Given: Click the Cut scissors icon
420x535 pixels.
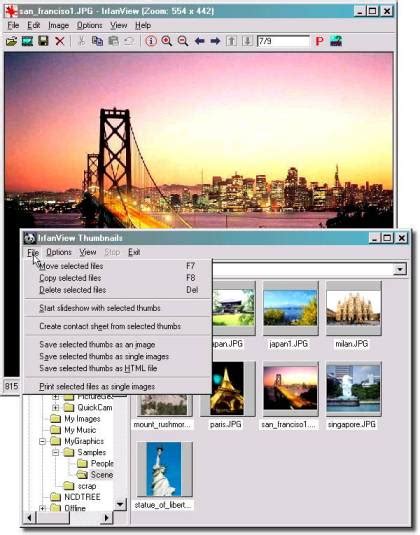Looking at the screenshot, I should click(81, 42).
